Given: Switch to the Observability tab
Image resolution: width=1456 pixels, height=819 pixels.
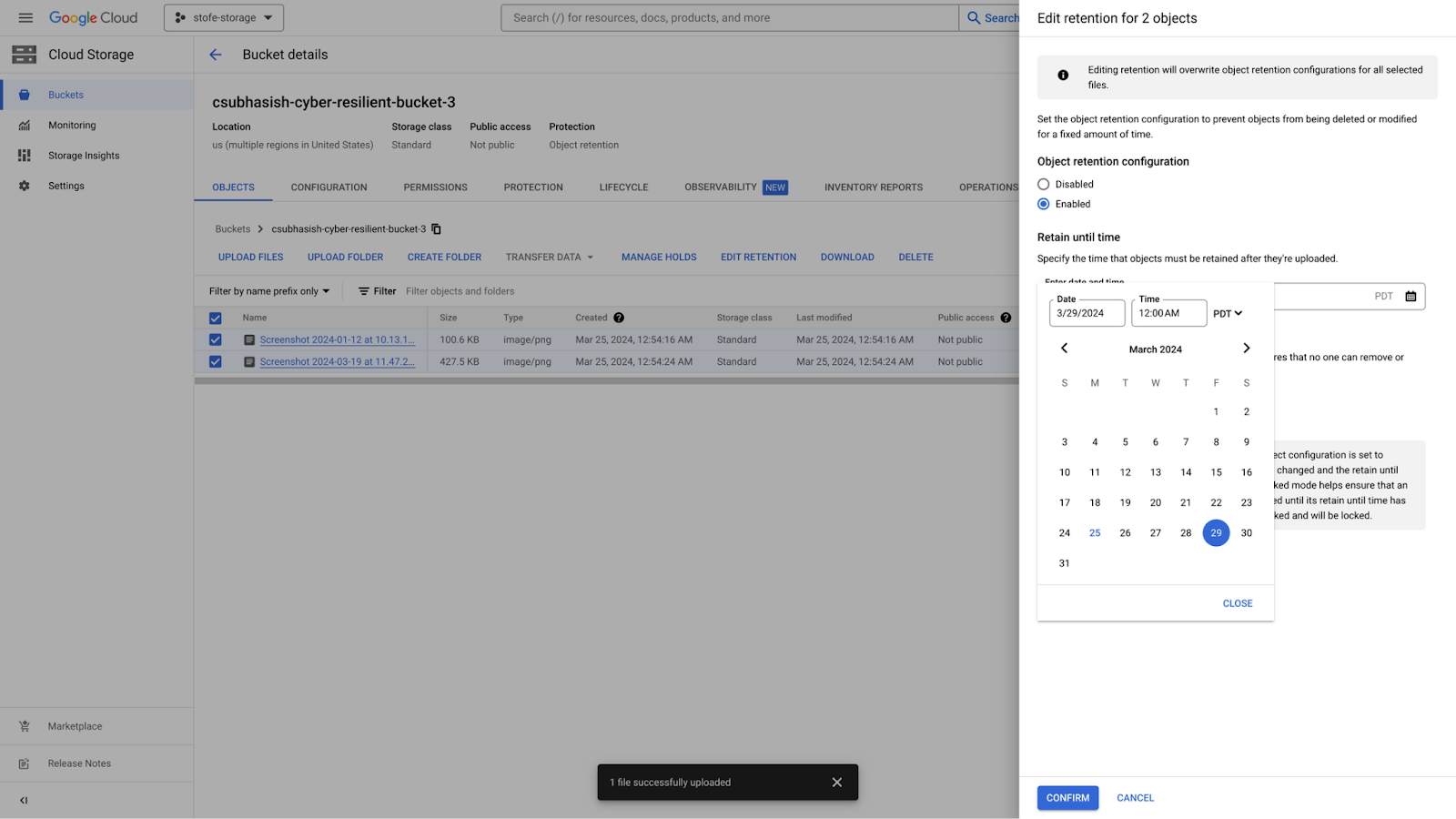Looking at the screenshot, I should click(736, 187).
